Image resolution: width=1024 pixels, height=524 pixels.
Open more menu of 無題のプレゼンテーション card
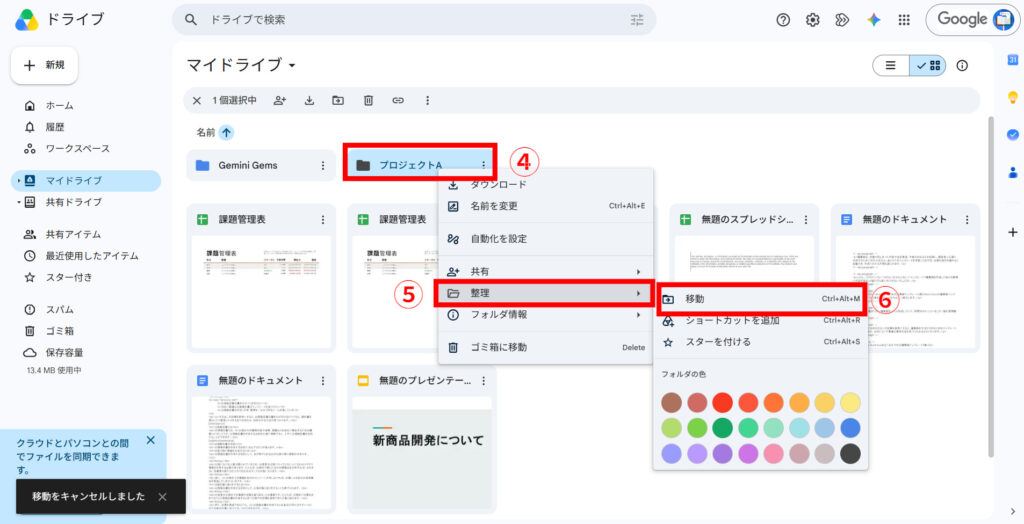tap(483, 381)
